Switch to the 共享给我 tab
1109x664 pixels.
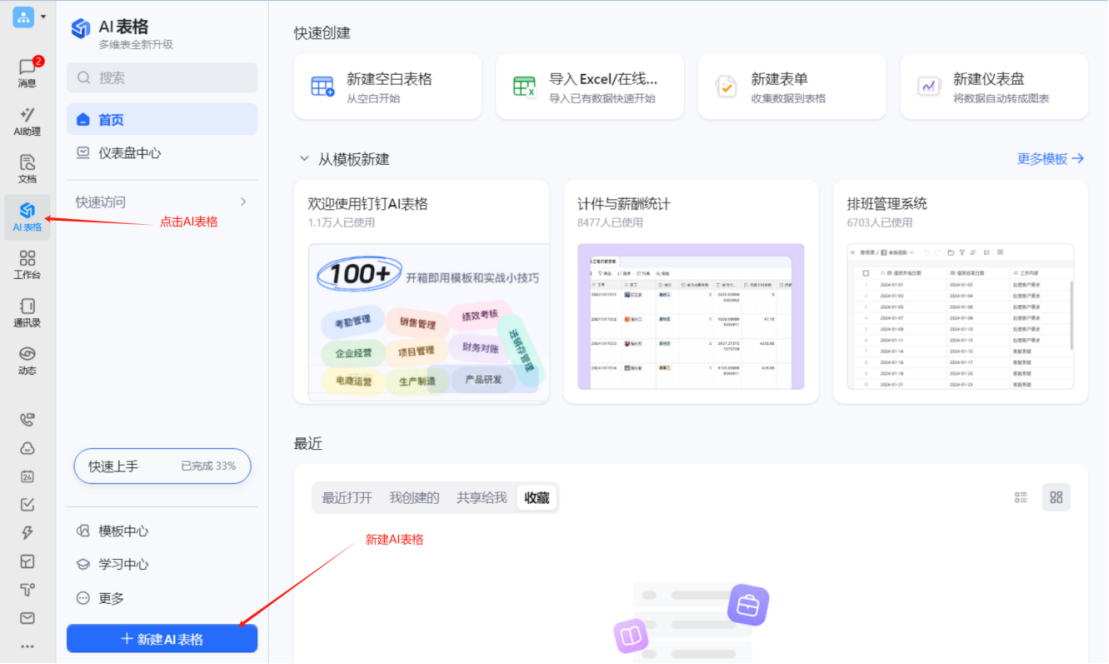click(x=482, y=498)
